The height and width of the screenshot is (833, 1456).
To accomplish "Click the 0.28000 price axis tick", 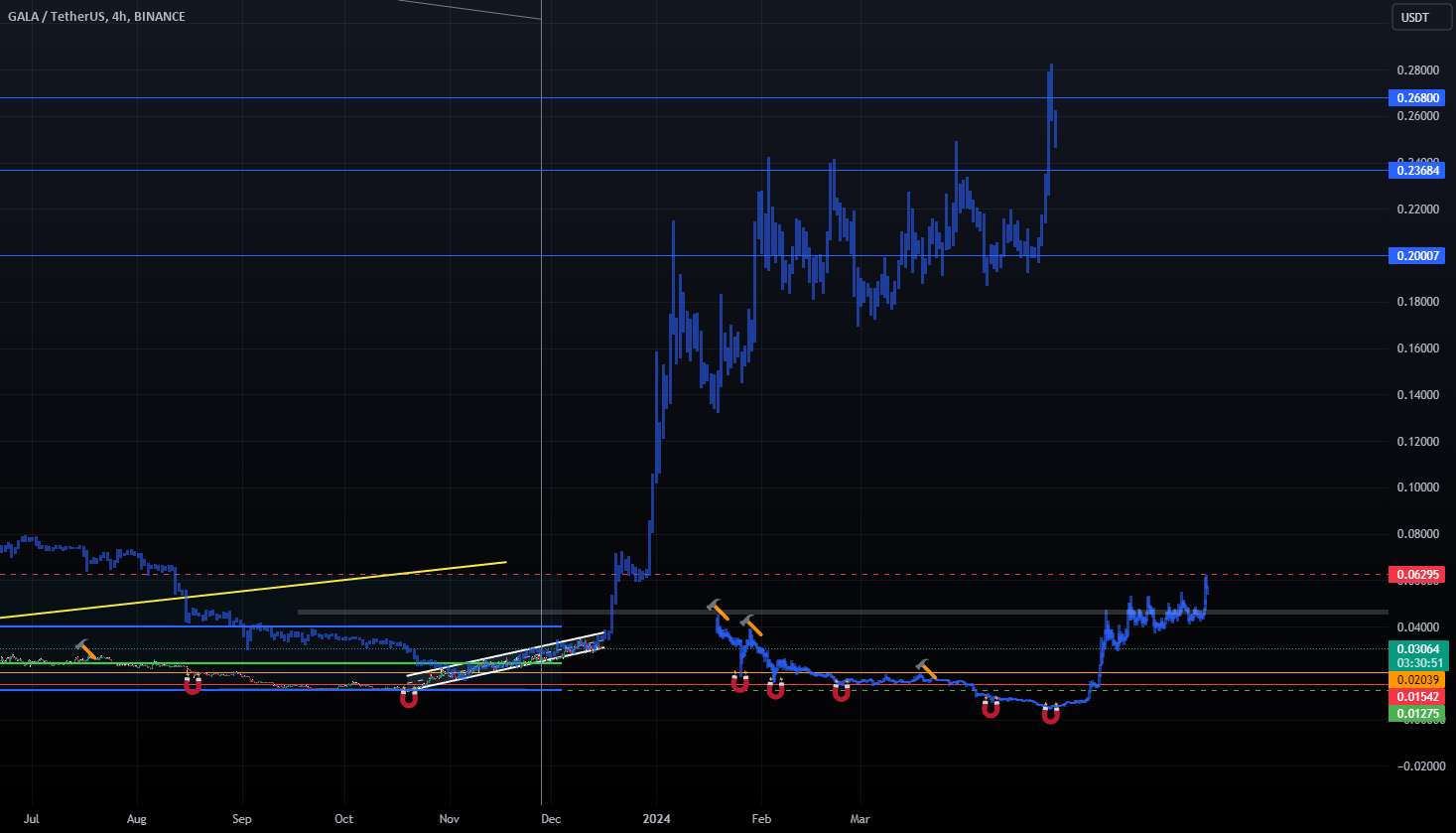I will click(x=1417, y=70).
